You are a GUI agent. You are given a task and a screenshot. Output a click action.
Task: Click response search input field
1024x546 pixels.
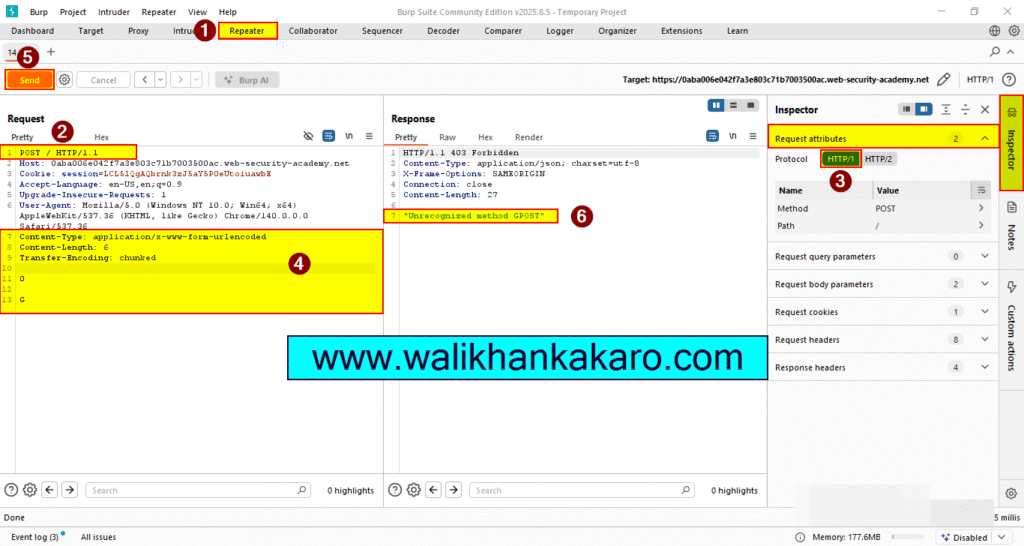point(582,490)
